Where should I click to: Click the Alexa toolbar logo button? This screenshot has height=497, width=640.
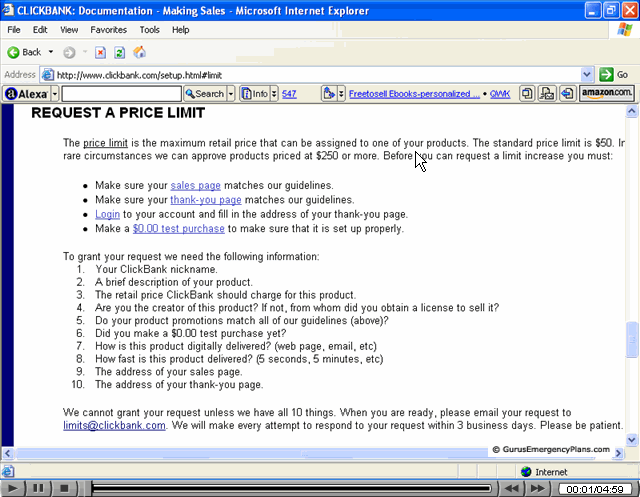(27, 94)
